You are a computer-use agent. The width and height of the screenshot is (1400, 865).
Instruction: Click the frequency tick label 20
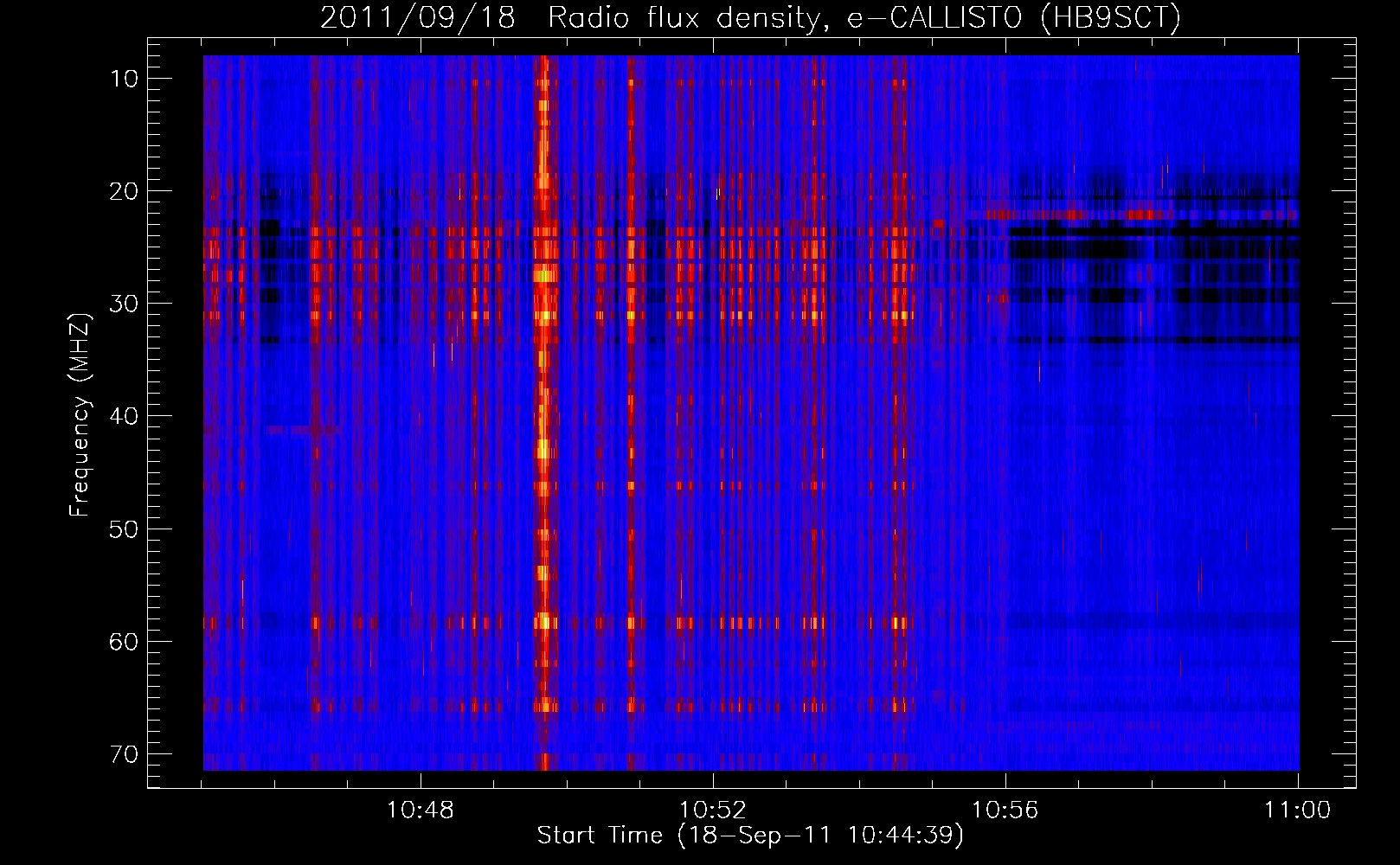coord(124,191)
